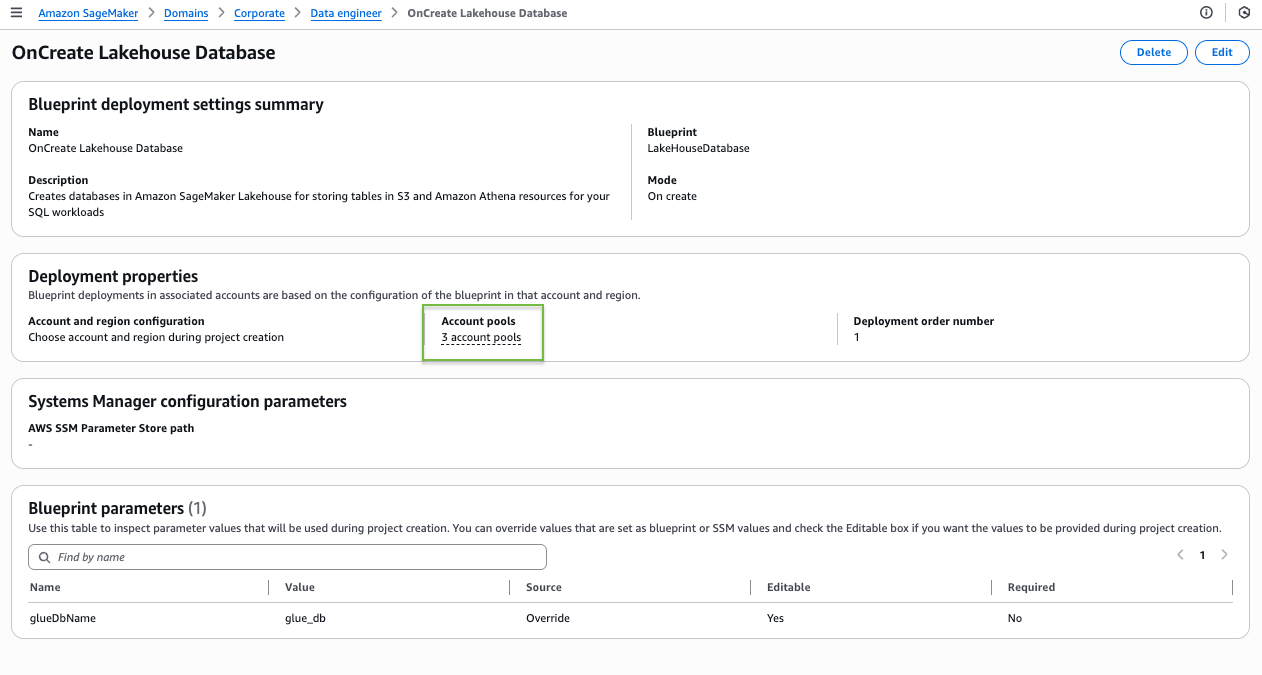This screenshot has height=675, width=1262.
Task: Click Blueprint deployment settings summary heading
Action: [176, 104]
